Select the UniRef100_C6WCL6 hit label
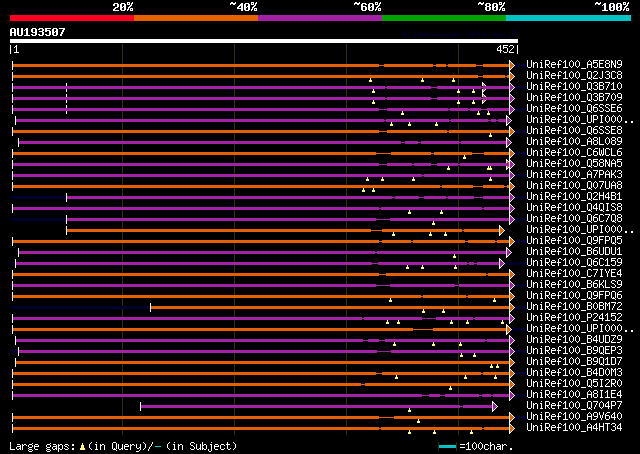 pos(574,152)
